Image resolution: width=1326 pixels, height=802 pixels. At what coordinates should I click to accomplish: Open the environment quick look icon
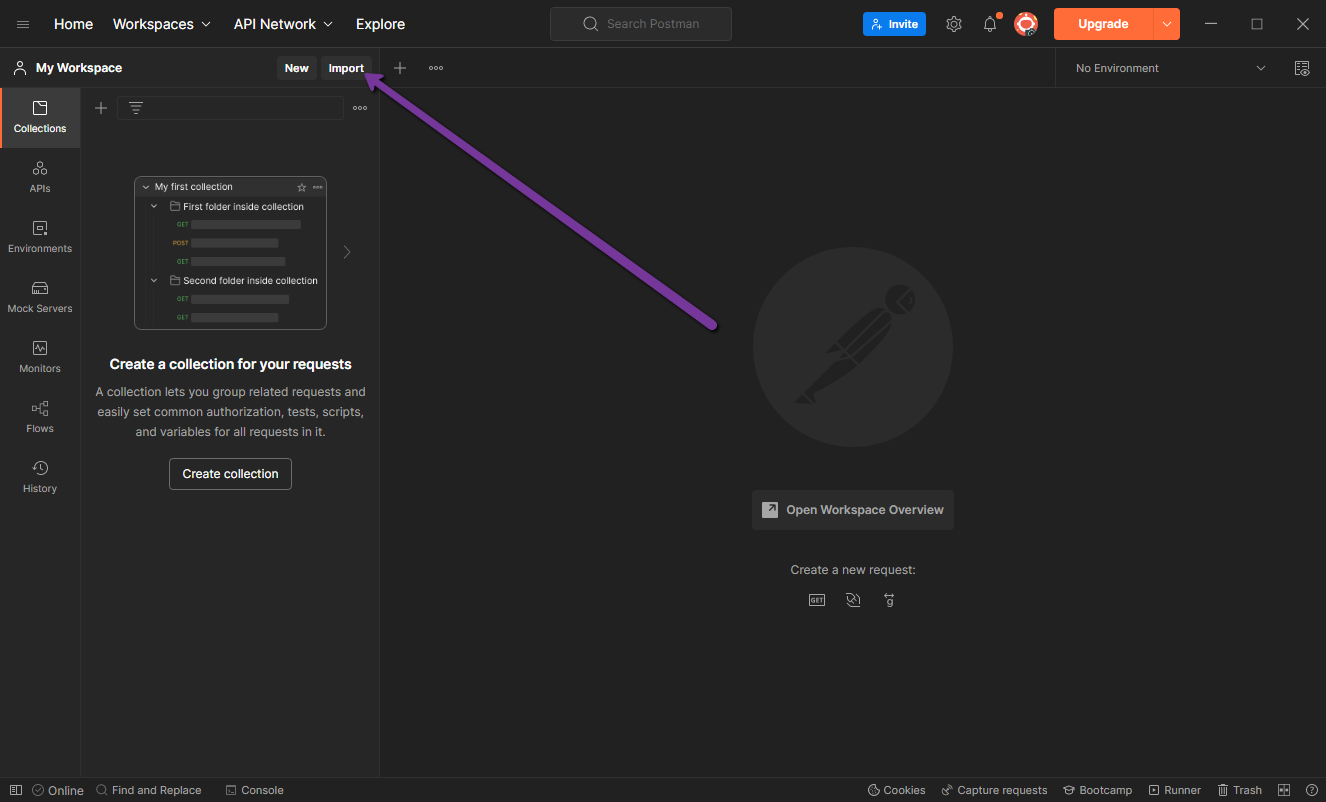click(x=1302, y=68)
